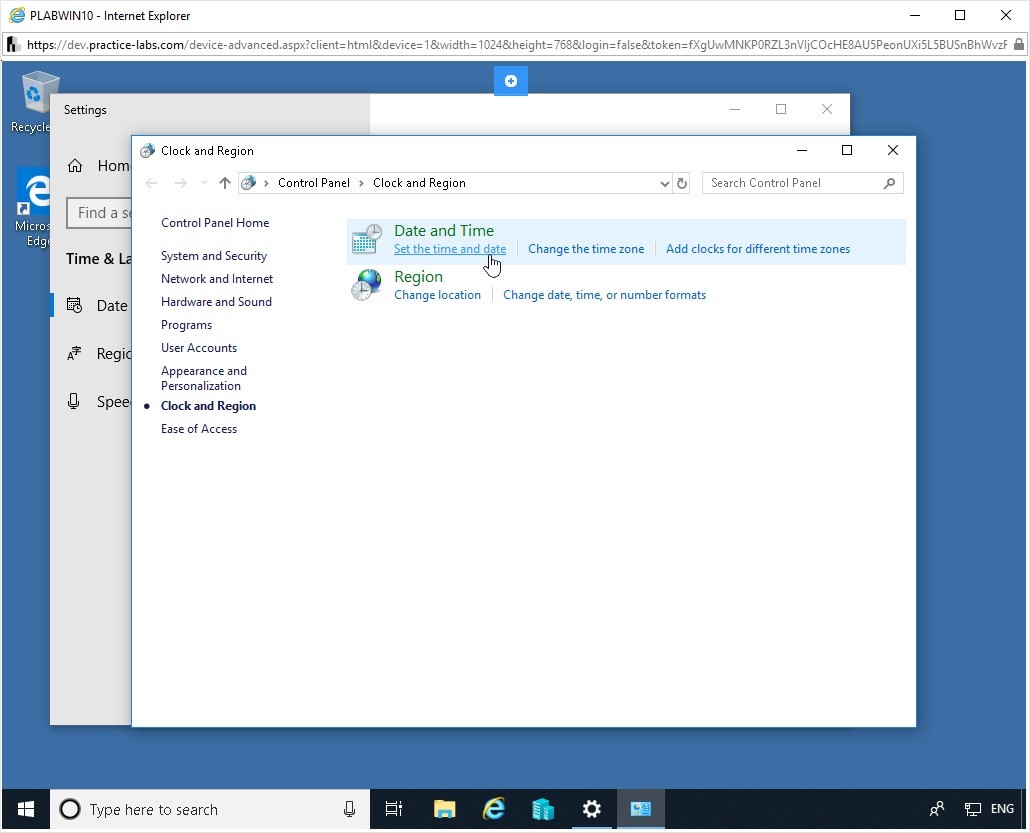Switch to Settings gear in the taskbar
The height and width of the screenshot is (833, 1030).
pos(591,809)
